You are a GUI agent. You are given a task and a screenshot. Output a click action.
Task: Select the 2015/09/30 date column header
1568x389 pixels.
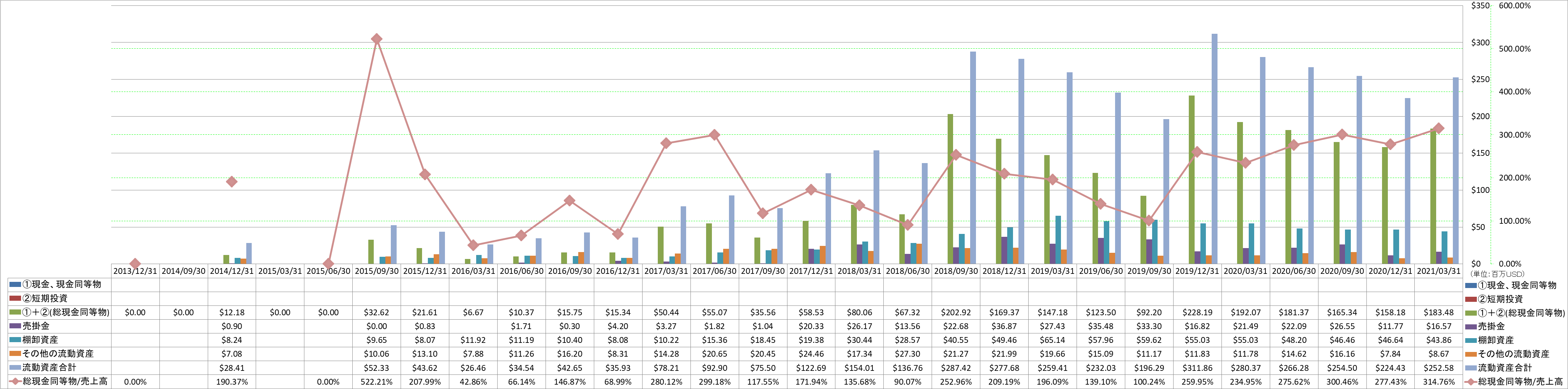pos(376,271)
